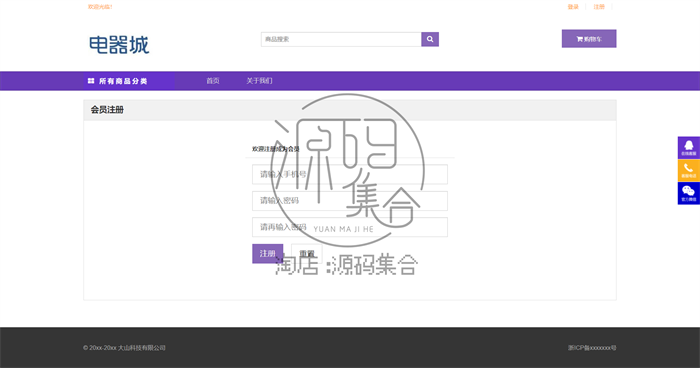Open the 购物车 shopping cart

pyautogui.click(x=589, y=39)
